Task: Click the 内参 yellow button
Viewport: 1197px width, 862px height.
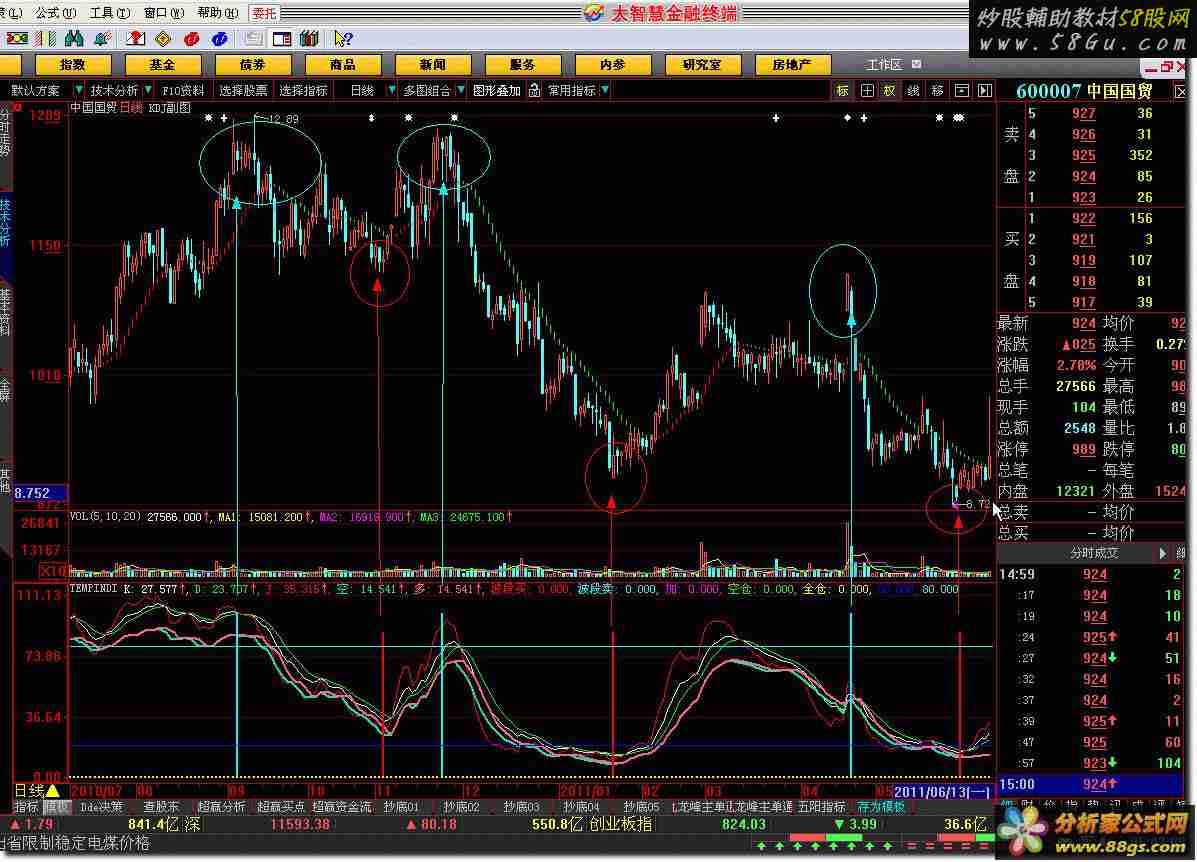Action: (612, 65)
